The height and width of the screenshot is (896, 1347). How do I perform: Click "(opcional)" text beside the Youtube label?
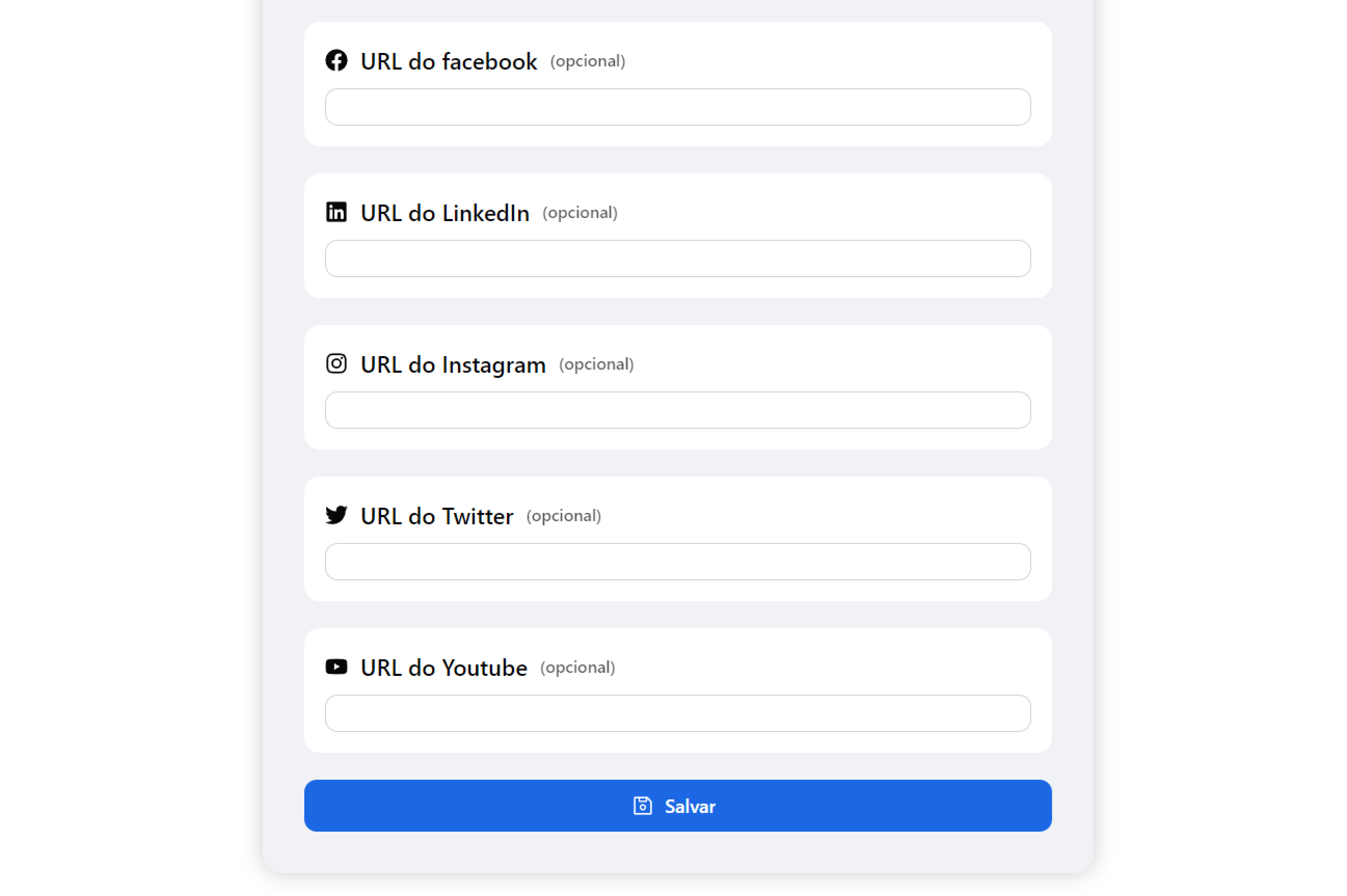click(577, 668)
